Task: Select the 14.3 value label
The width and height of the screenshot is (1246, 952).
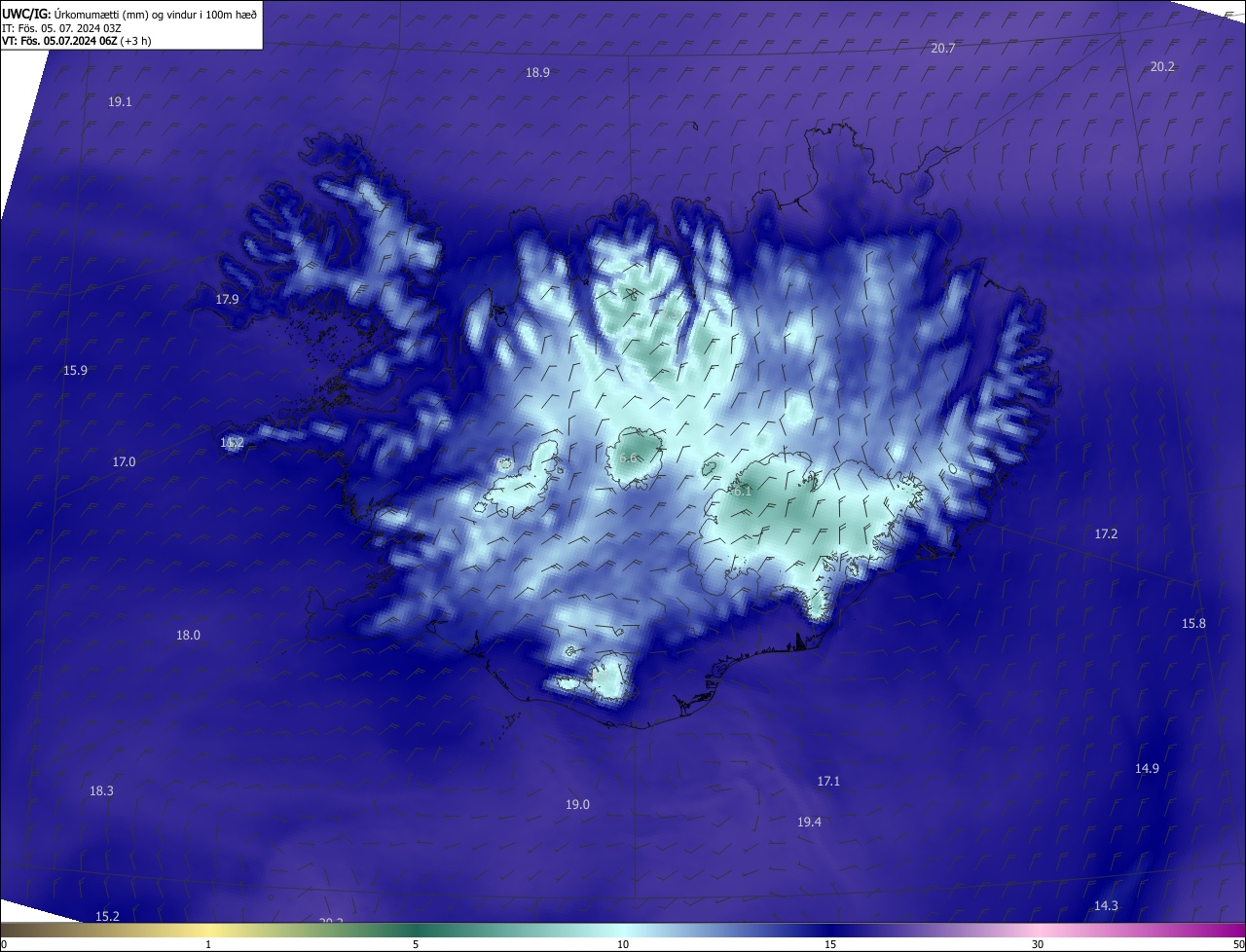Action: [x=1106, y=905]
